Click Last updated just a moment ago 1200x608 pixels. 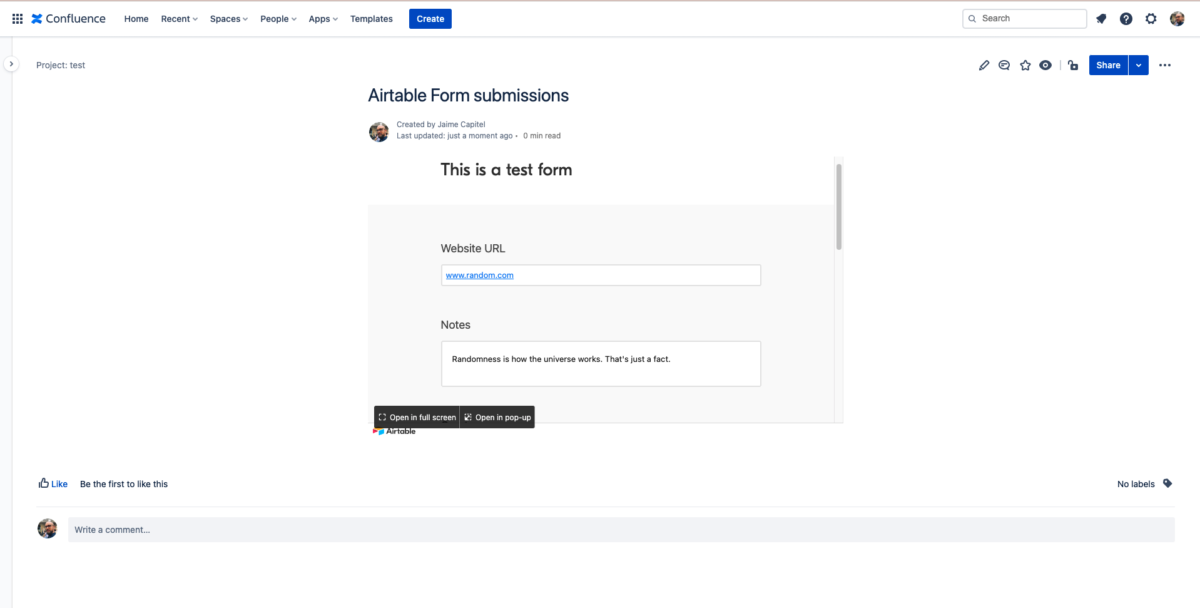455,136
